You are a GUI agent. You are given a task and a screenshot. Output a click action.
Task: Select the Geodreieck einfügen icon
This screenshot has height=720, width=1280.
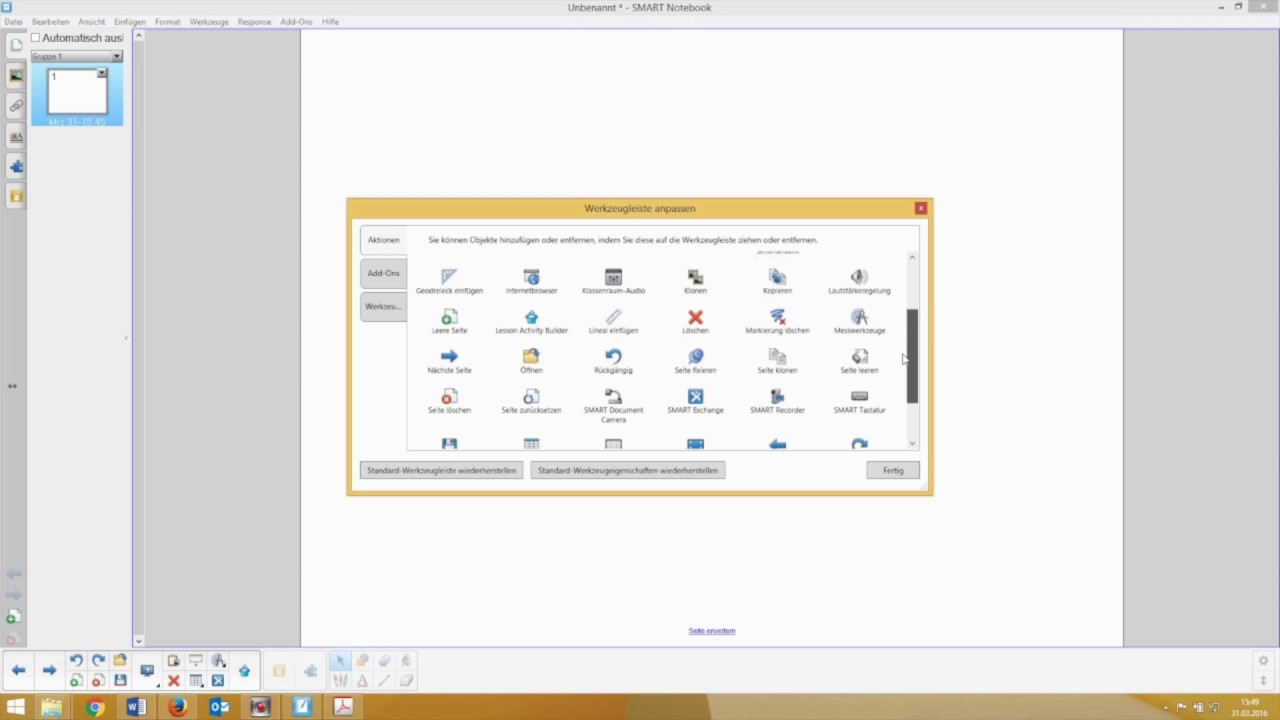449,276
